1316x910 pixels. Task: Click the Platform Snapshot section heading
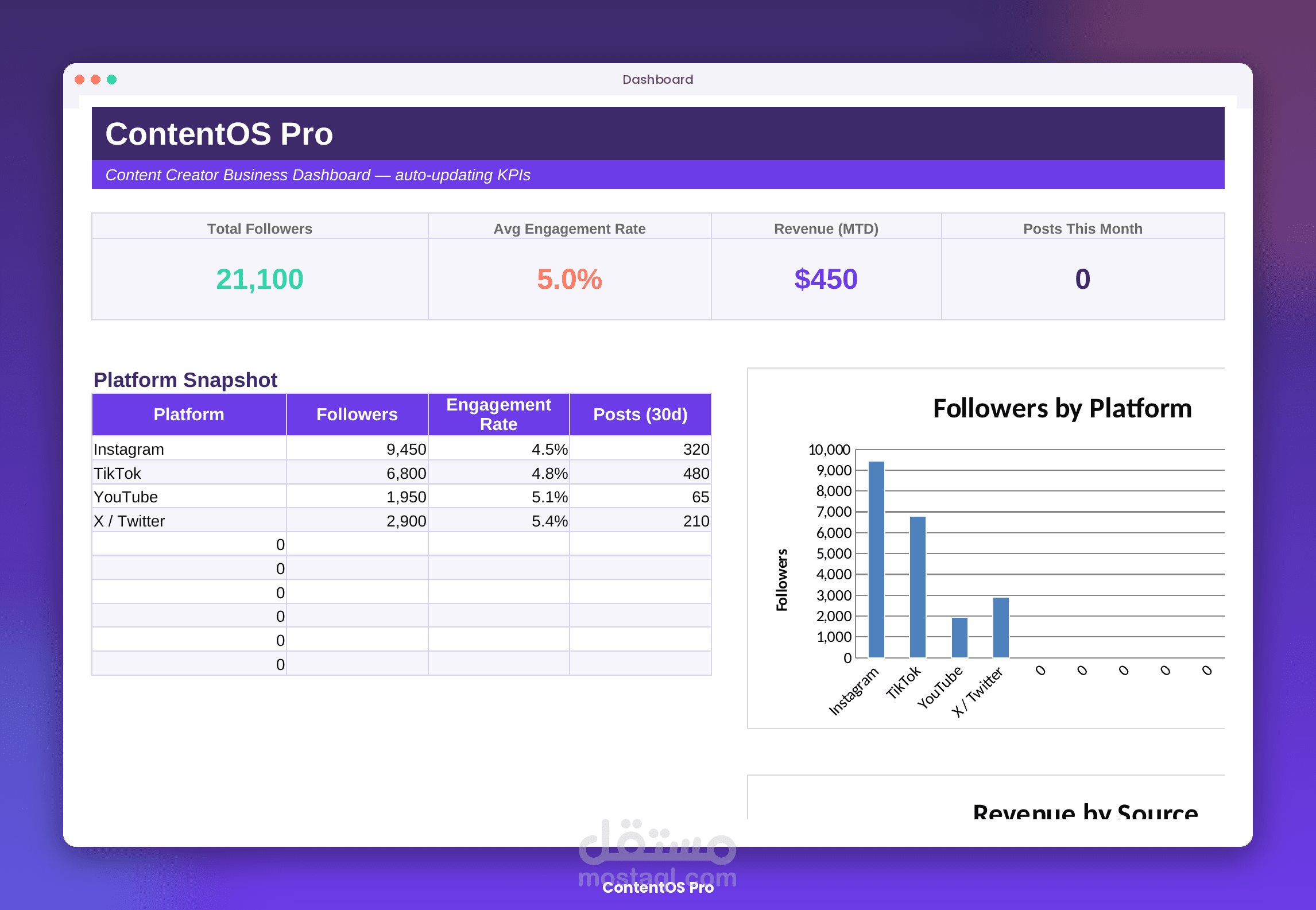click(x=185, y=380)
